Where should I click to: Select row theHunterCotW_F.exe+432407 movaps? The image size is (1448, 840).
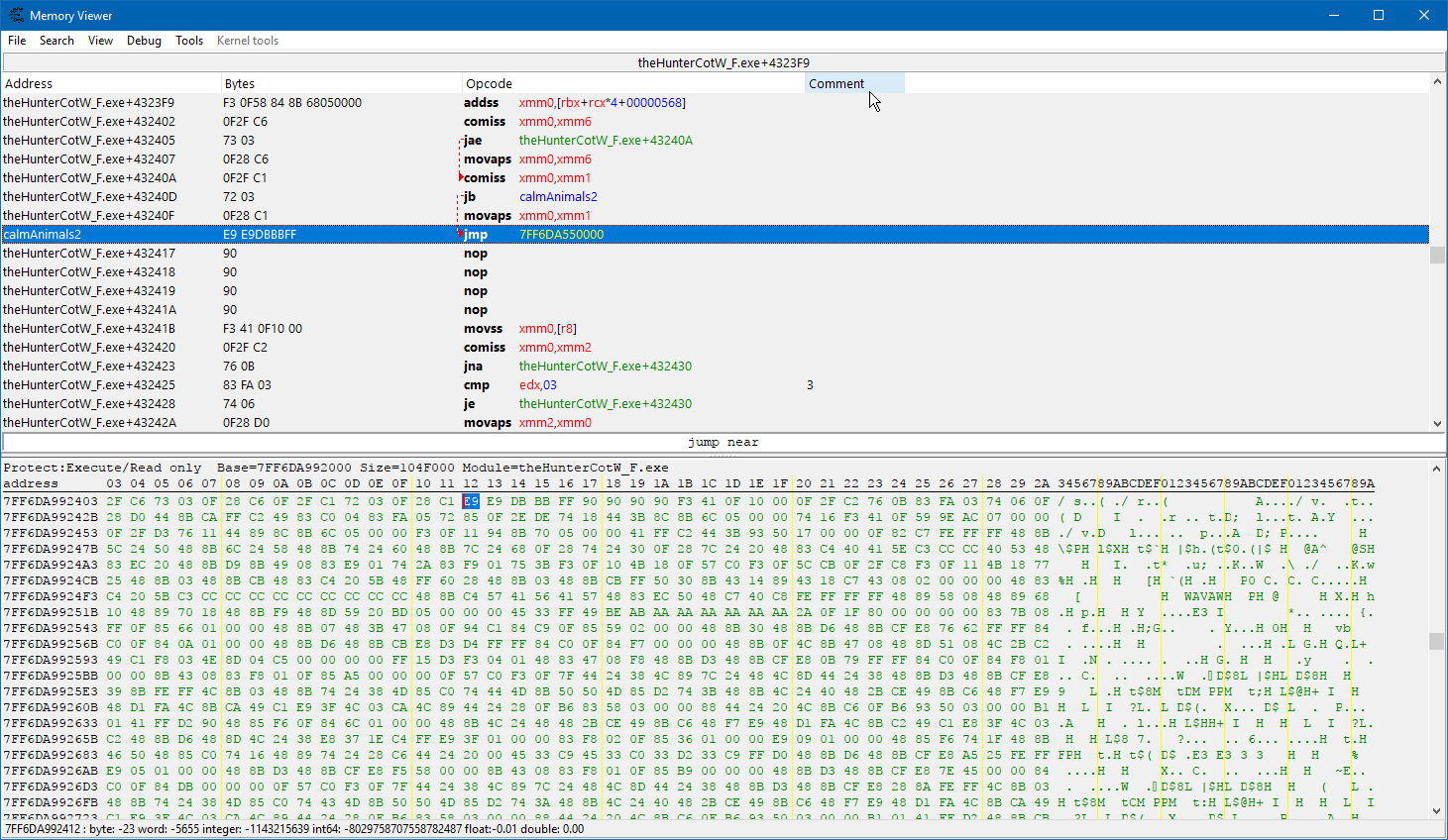coord(715,159)
